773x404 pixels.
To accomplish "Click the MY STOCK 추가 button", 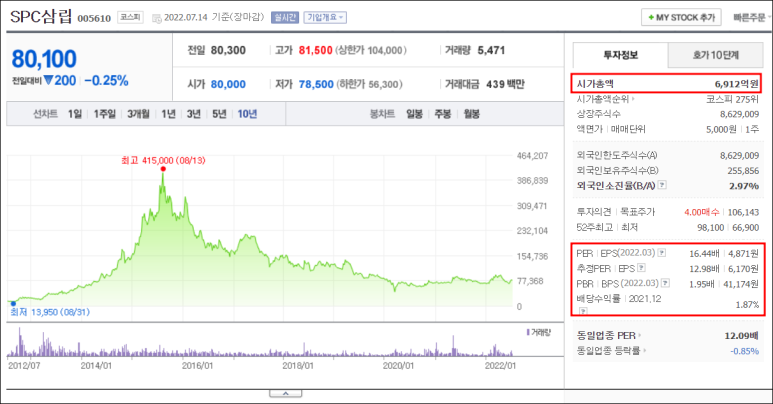I will (681, 17).
